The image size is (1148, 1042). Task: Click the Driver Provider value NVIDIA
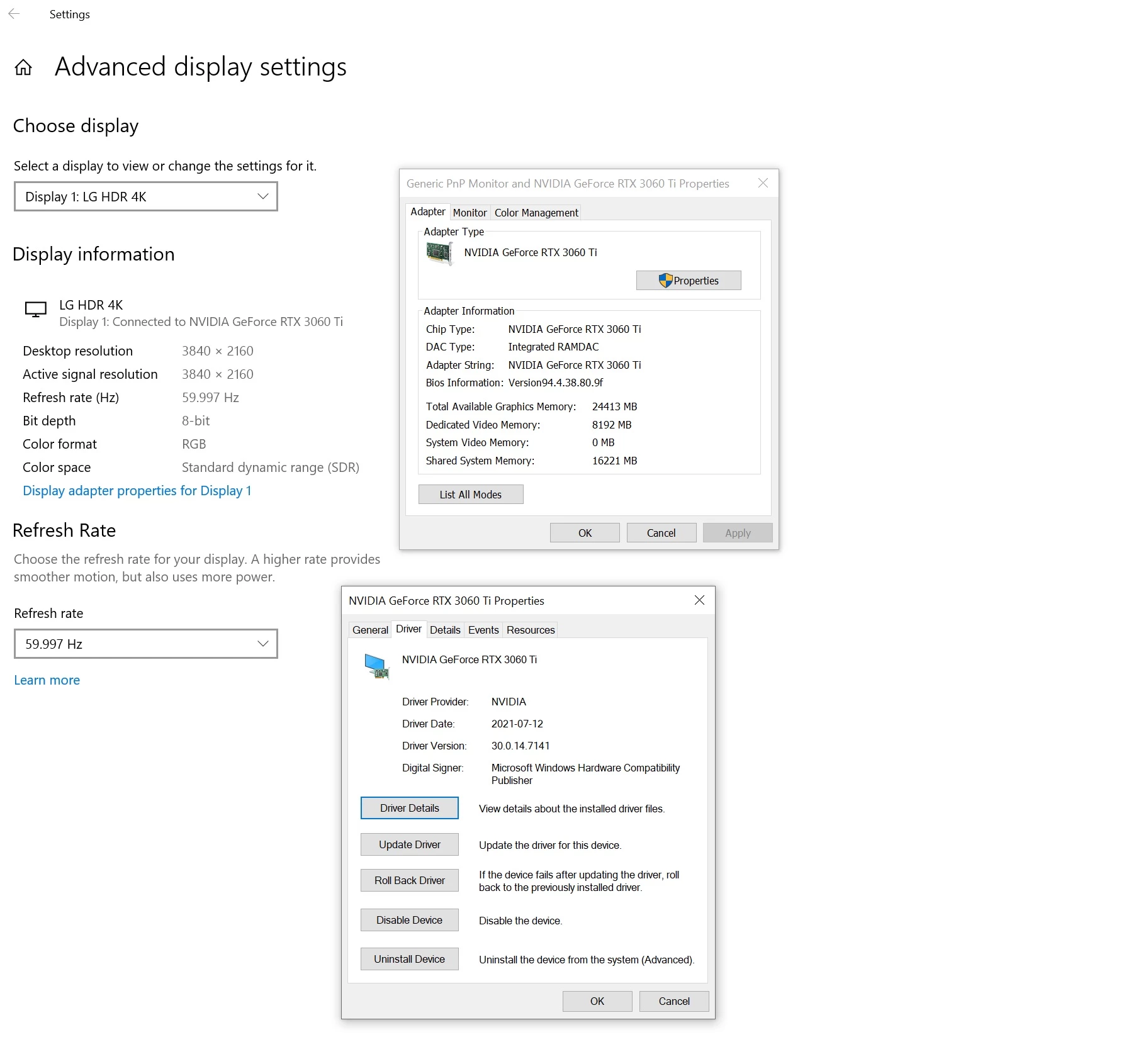click(x=509, y=702)
